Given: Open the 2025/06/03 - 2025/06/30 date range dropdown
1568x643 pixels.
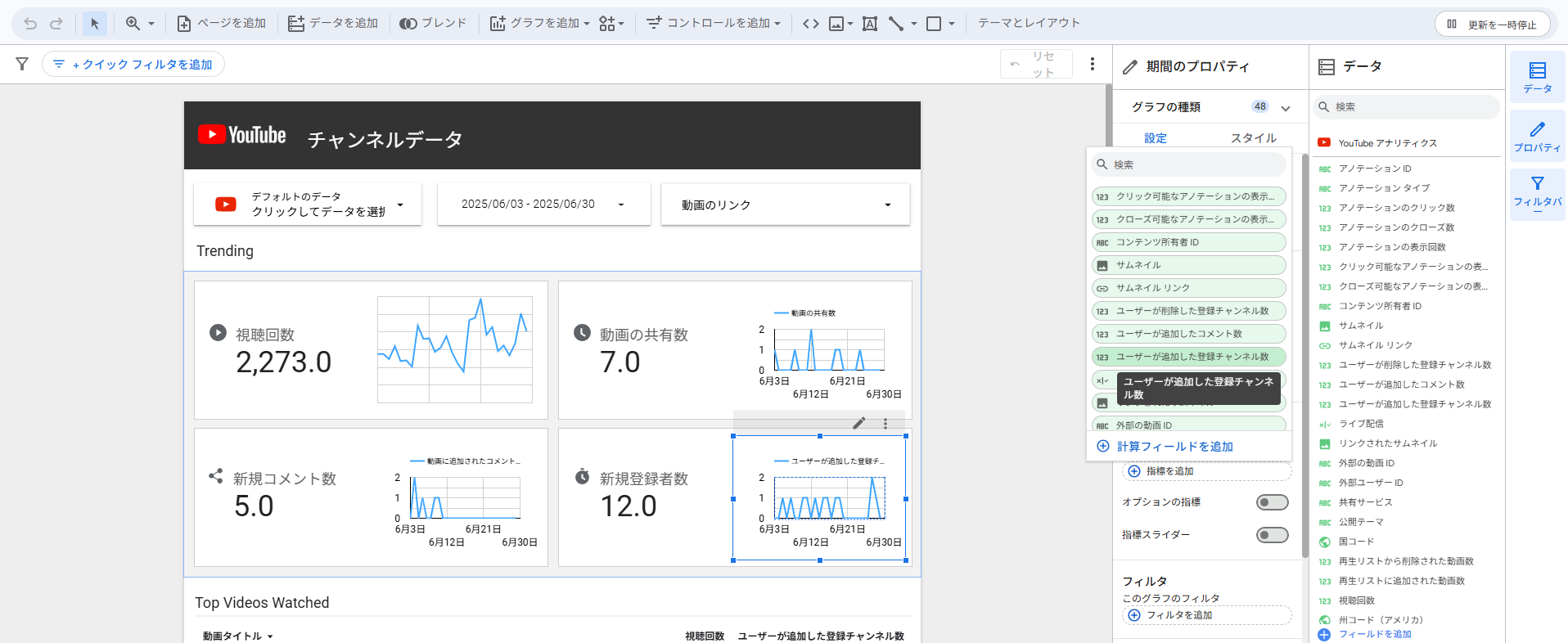Looking at the screenshot, I should pos(544,205).
